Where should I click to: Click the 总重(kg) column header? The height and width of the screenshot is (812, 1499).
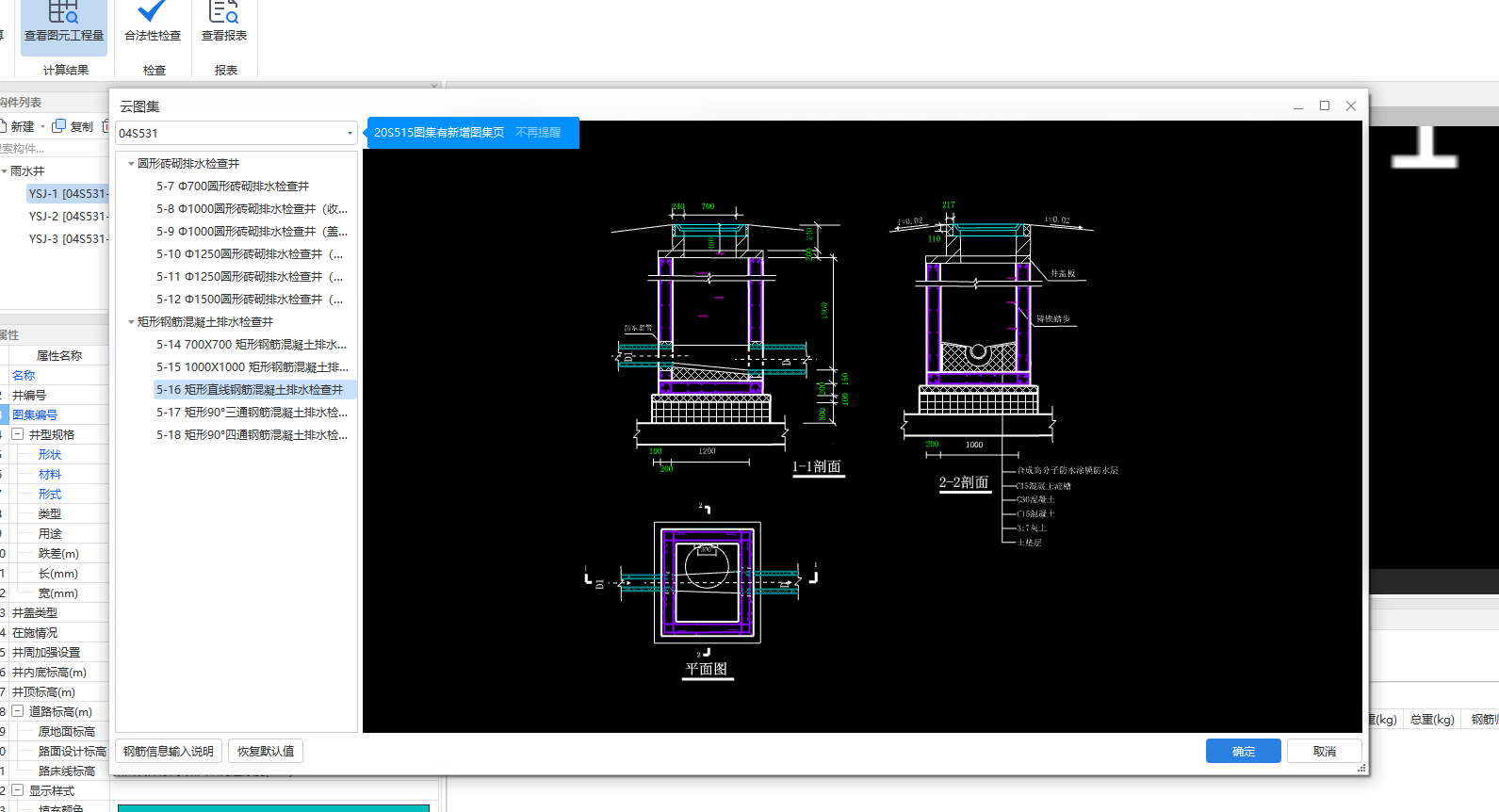[x=1432, y=719]
